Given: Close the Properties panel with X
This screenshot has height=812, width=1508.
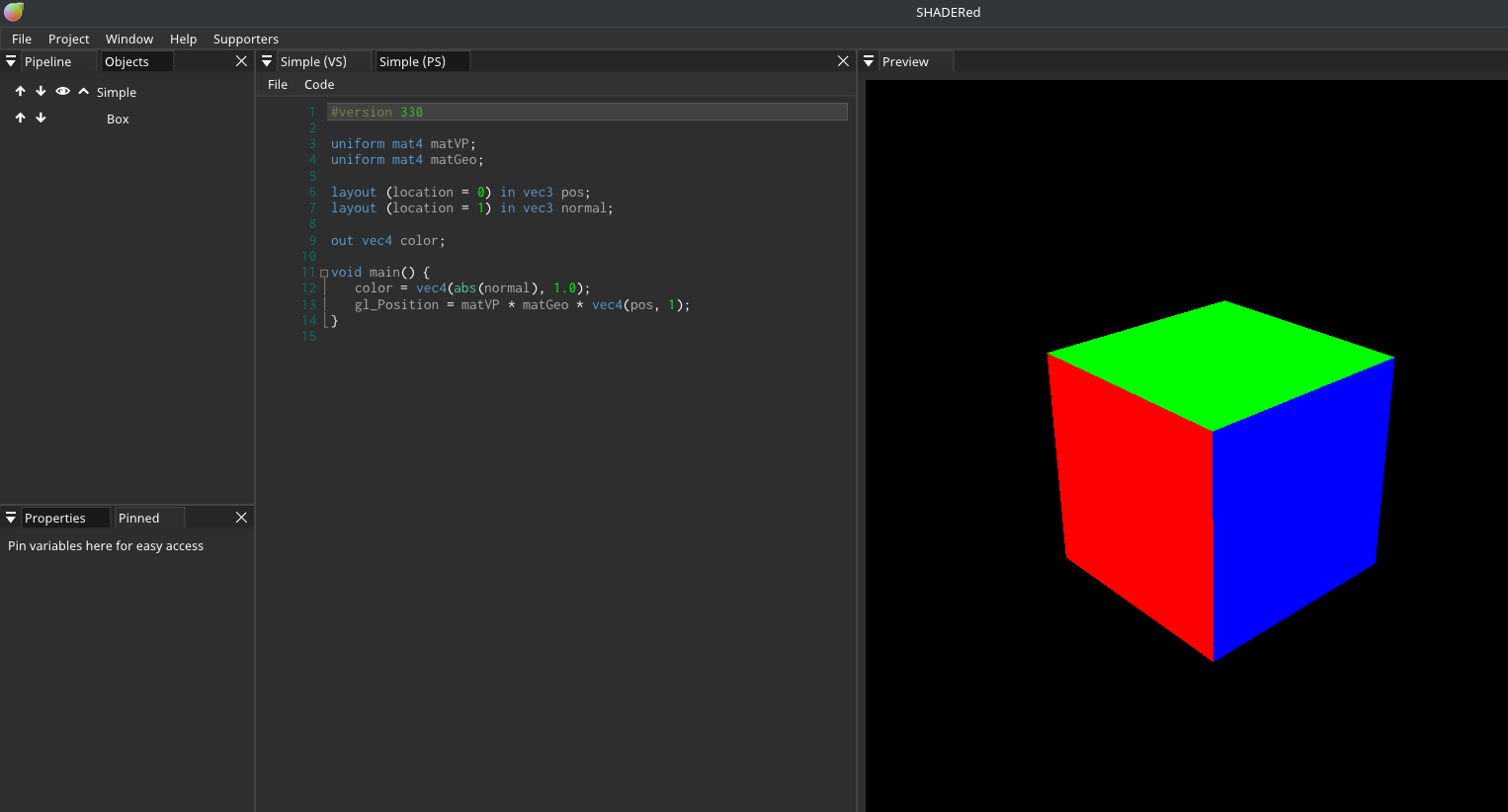Looking at the screenshot, I should point(241,518).
